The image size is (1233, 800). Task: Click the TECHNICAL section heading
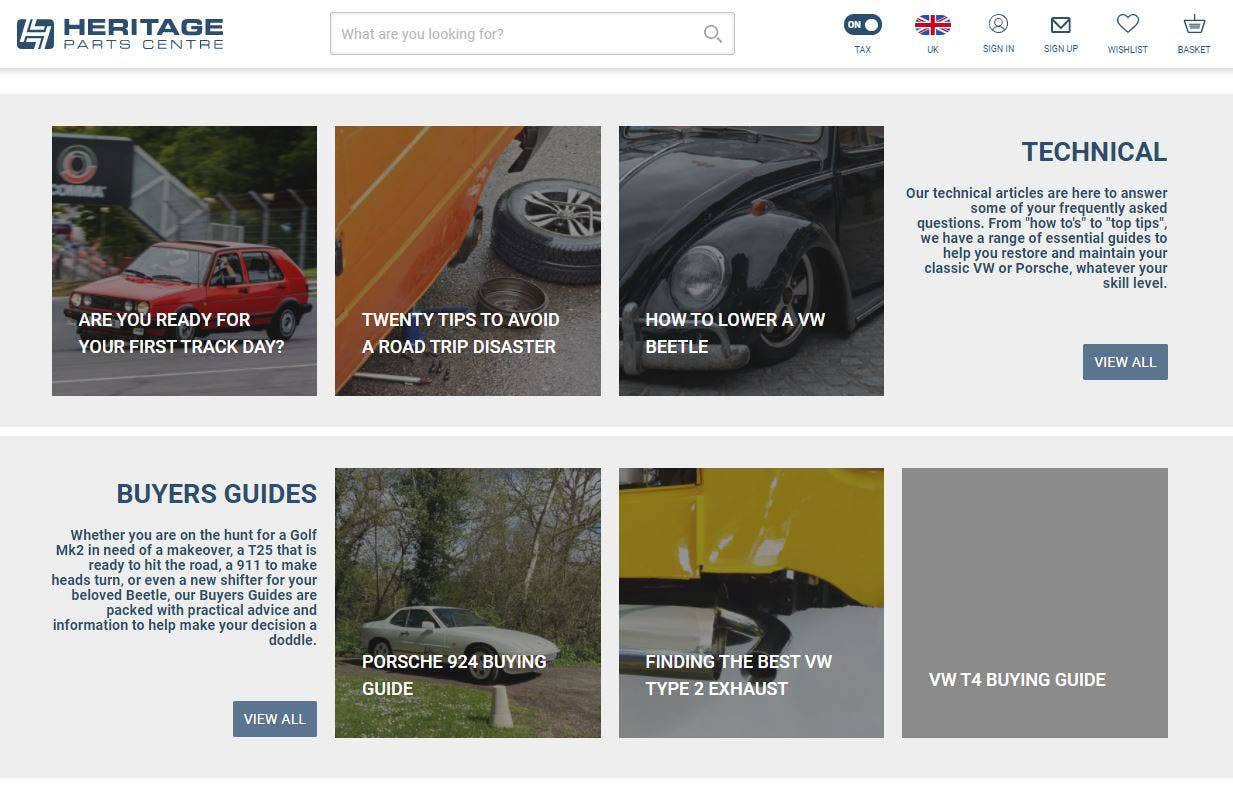(x=1094, y=152)
